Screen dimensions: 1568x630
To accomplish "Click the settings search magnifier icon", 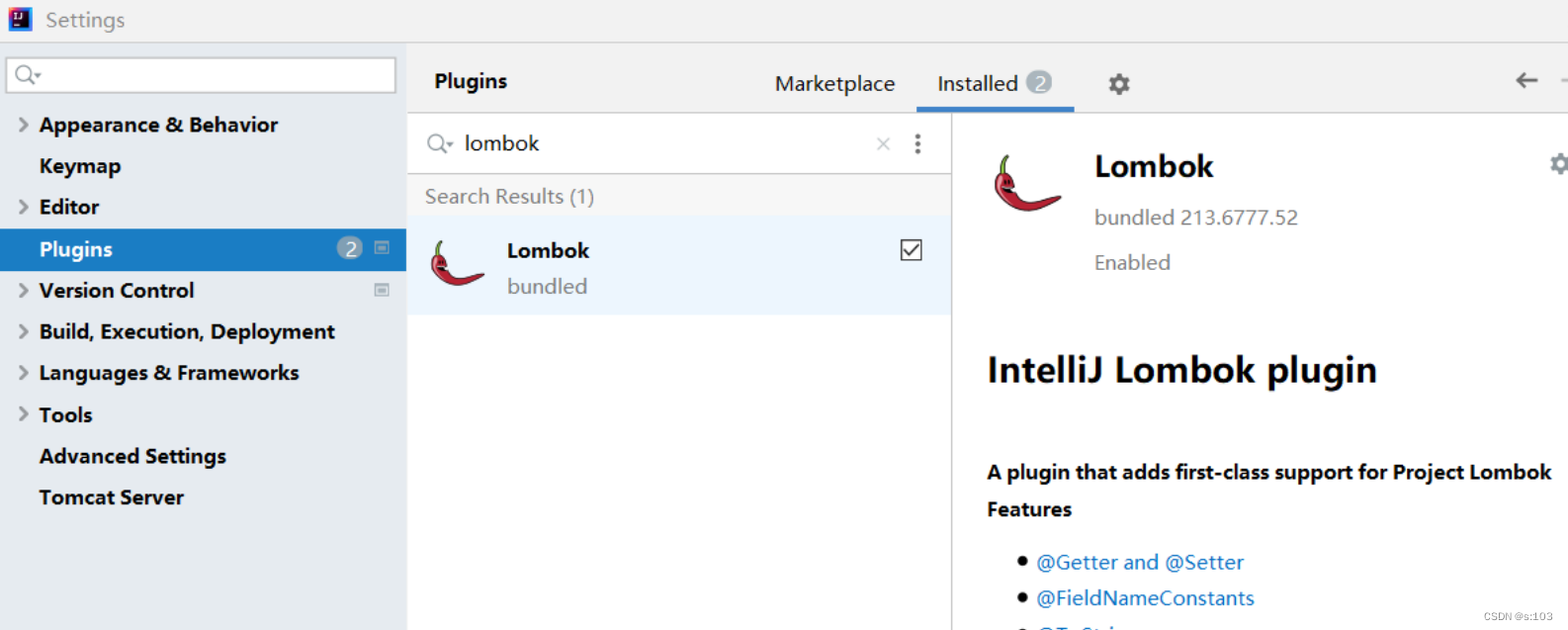I will pyautogui.click(x=27, y=75).
